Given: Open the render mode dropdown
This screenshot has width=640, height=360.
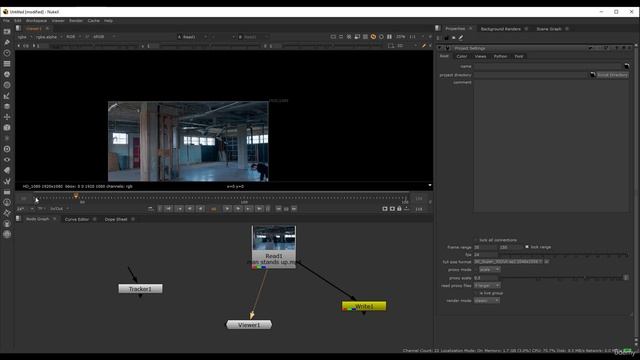Looking at the screenshot, I should pyautogui.click(x=487, y=300).
